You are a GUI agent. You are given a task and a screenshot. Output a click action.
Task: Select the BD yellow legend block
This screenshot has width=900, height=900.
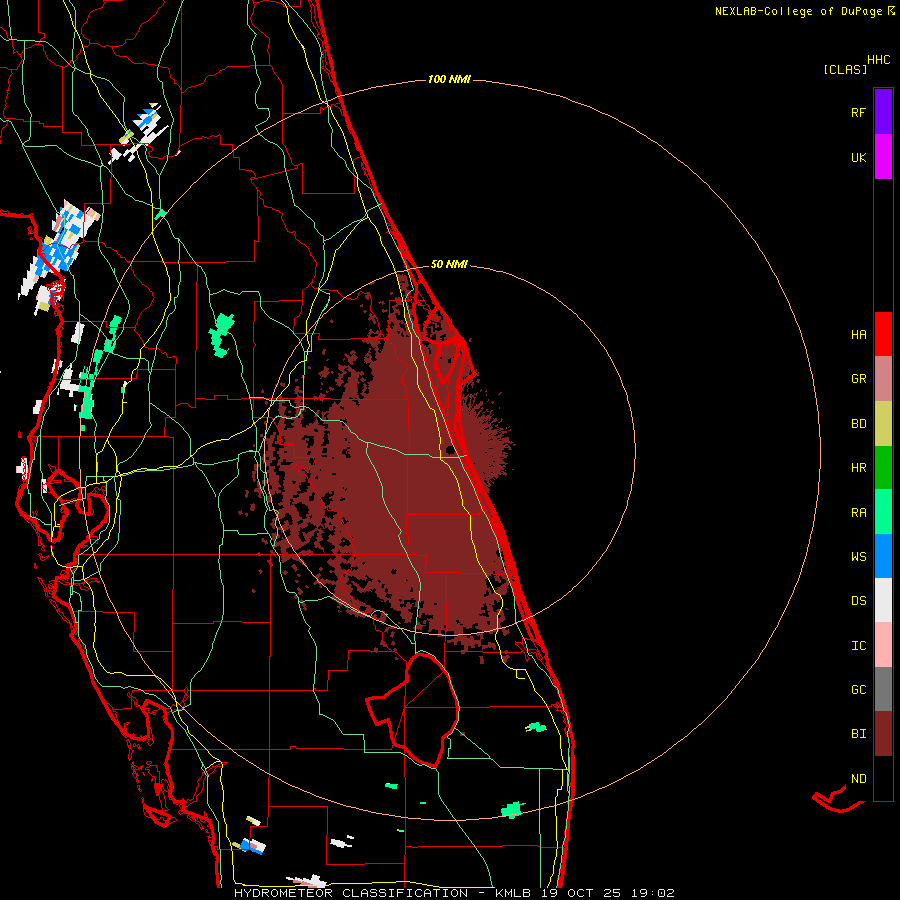883,424
